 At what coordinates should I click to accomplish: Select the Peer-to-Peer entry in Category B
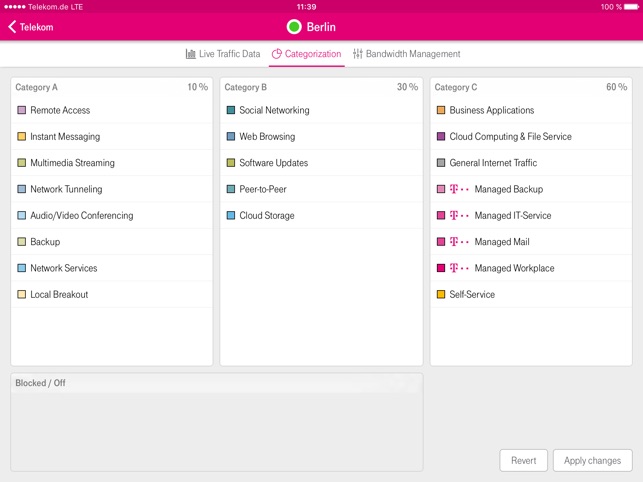click(321, 189)
